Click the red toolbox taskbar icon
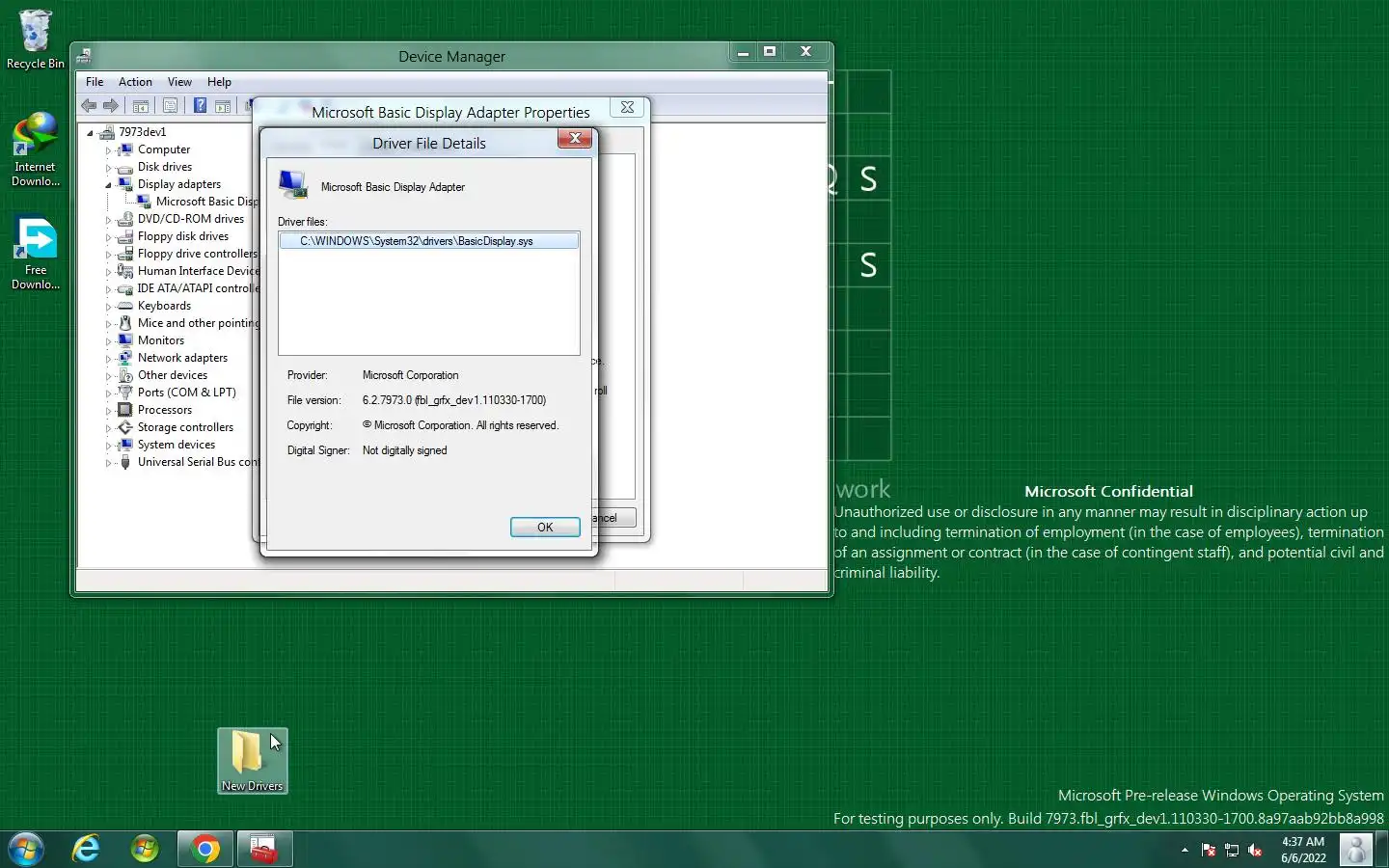Image resolution: width=1389 pixels, height=868 pixels. tap(263, 849)
